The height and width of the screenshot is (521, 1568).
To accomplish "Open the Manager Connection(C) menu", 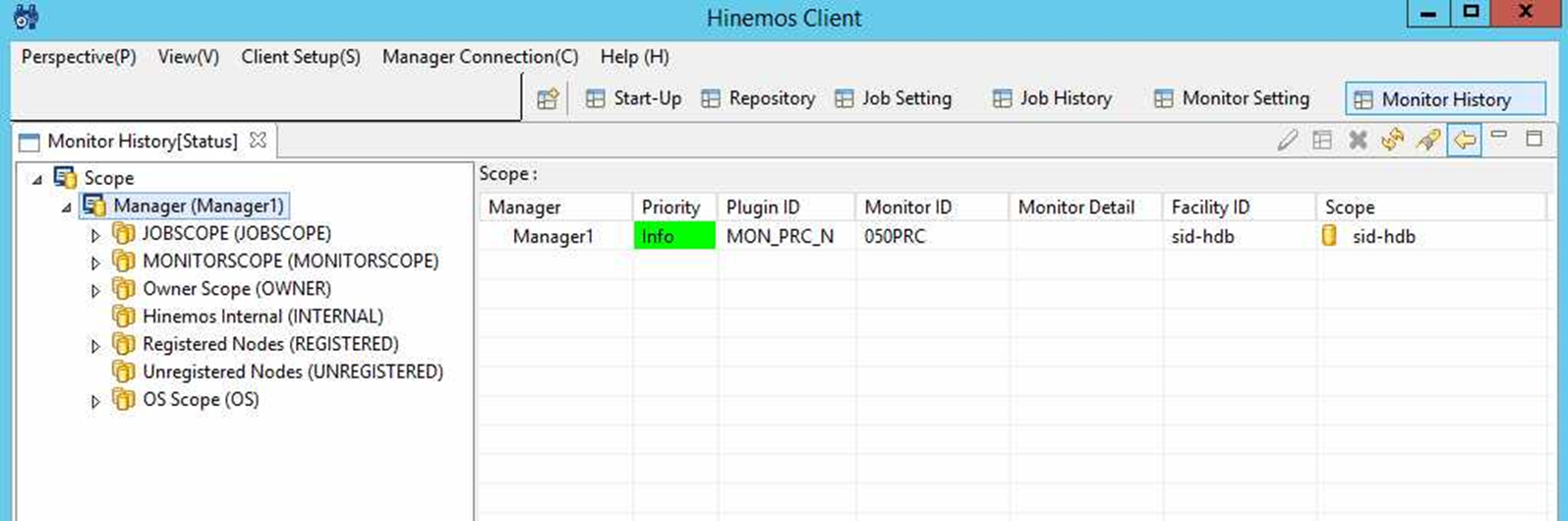I will 480,57.
